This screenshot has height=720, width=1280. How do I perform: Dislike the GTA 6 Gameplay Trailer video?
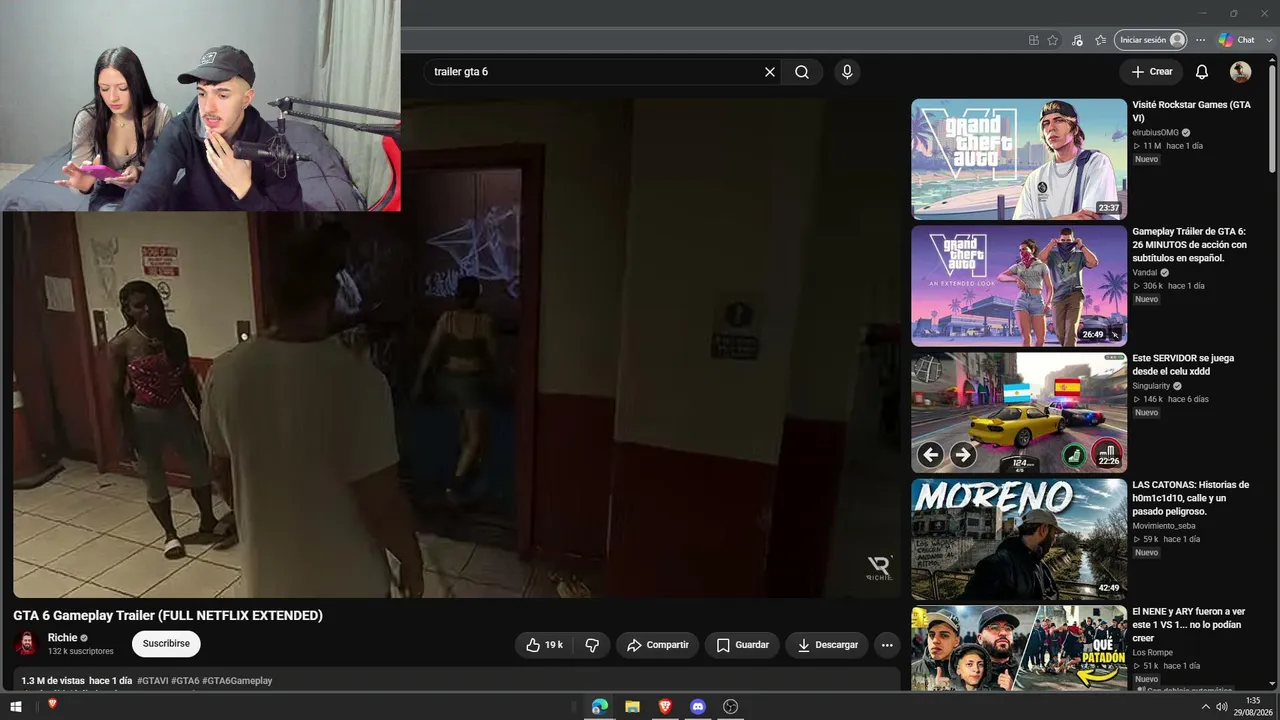pos(592,645)
